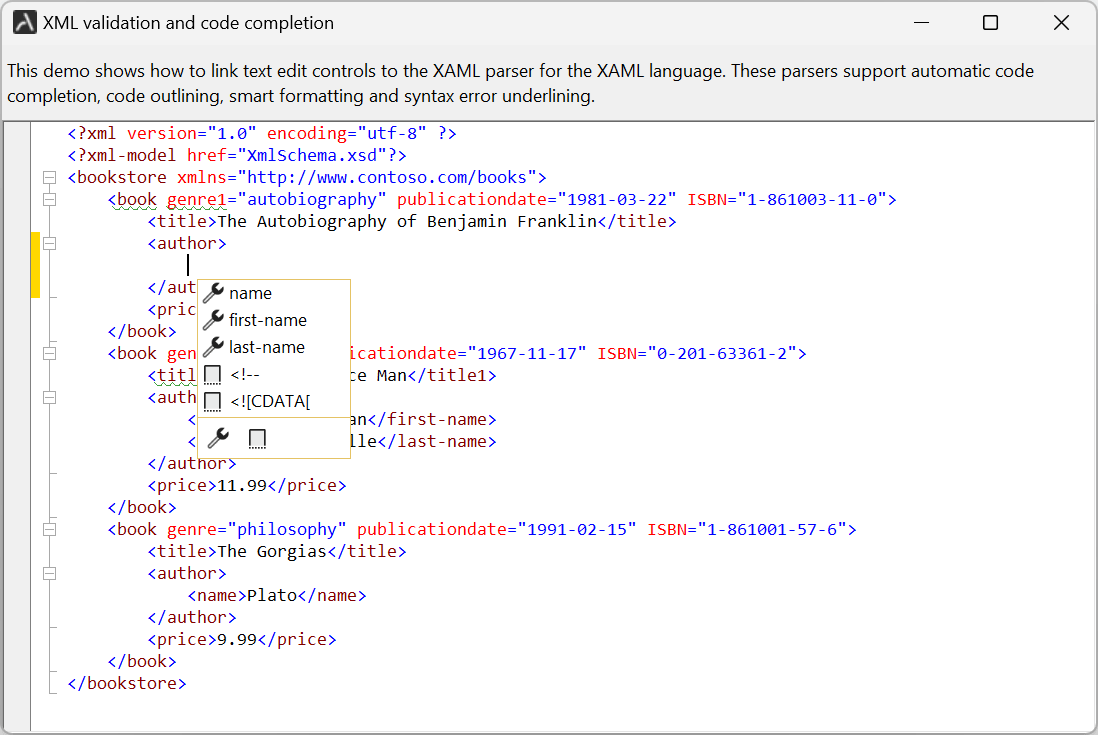Click 'The Gorgias' title text
Screen dimensions: 1098x735
(x=272, y=552)
